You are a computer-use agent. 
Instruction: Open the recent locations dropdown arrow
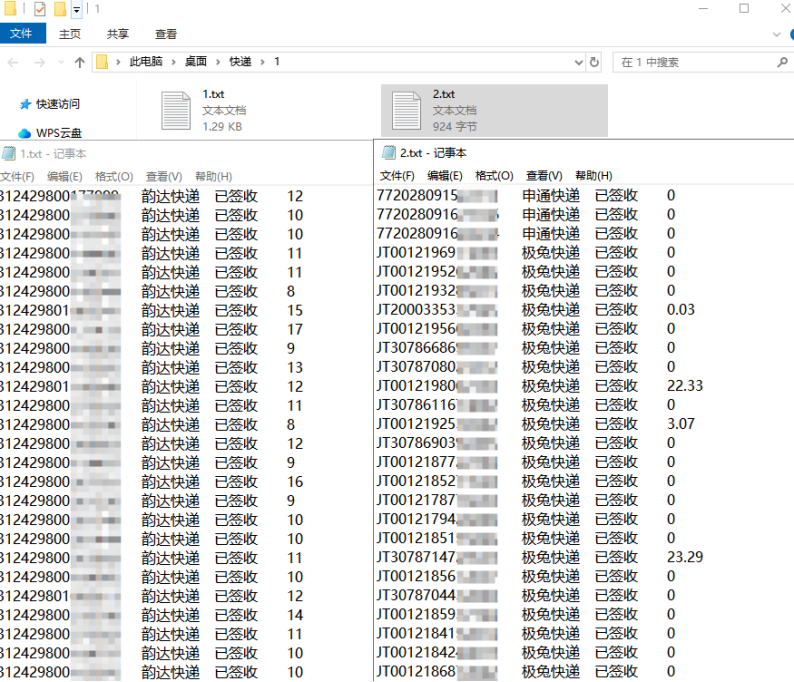[x=61, y=62]
